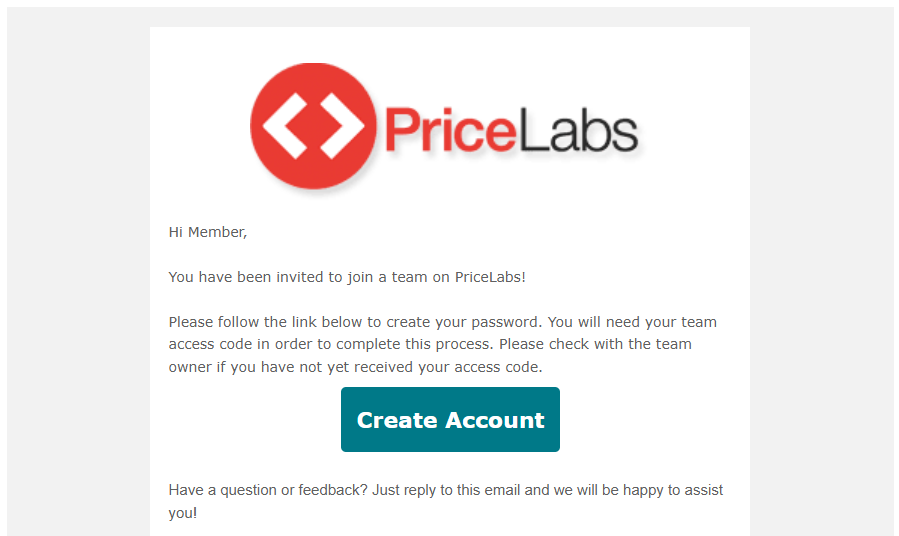This screenshot has height=536, width=899.
Task: Click the left white angle bracket in logo
Action: pos(285,126)
